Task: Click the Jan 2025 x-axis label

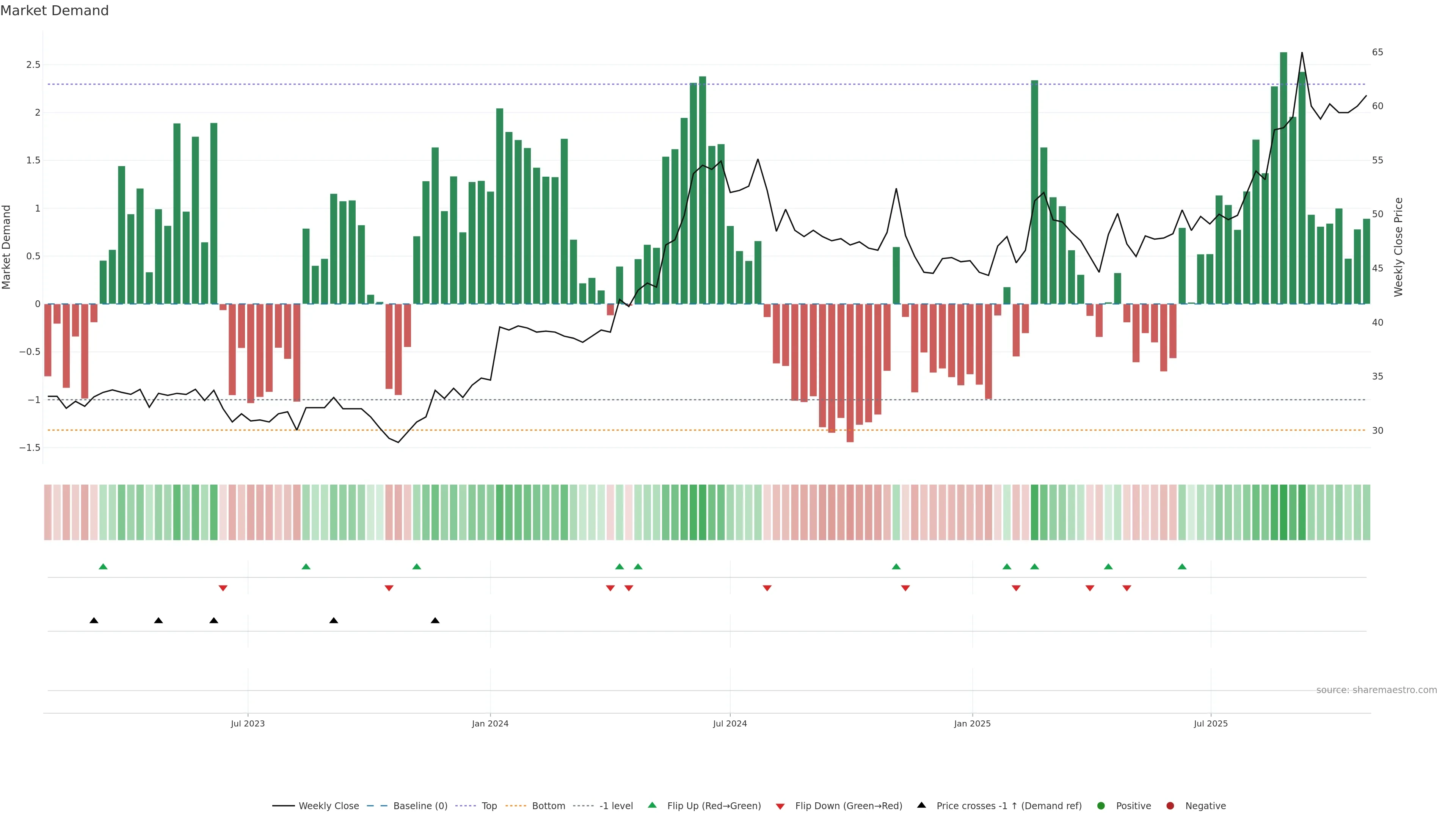Action: [972, 723]
